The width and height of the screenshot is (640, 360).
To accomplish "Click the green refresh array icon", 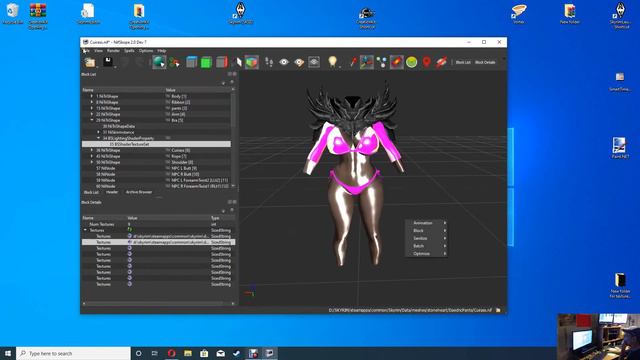I will click(130, 230).
